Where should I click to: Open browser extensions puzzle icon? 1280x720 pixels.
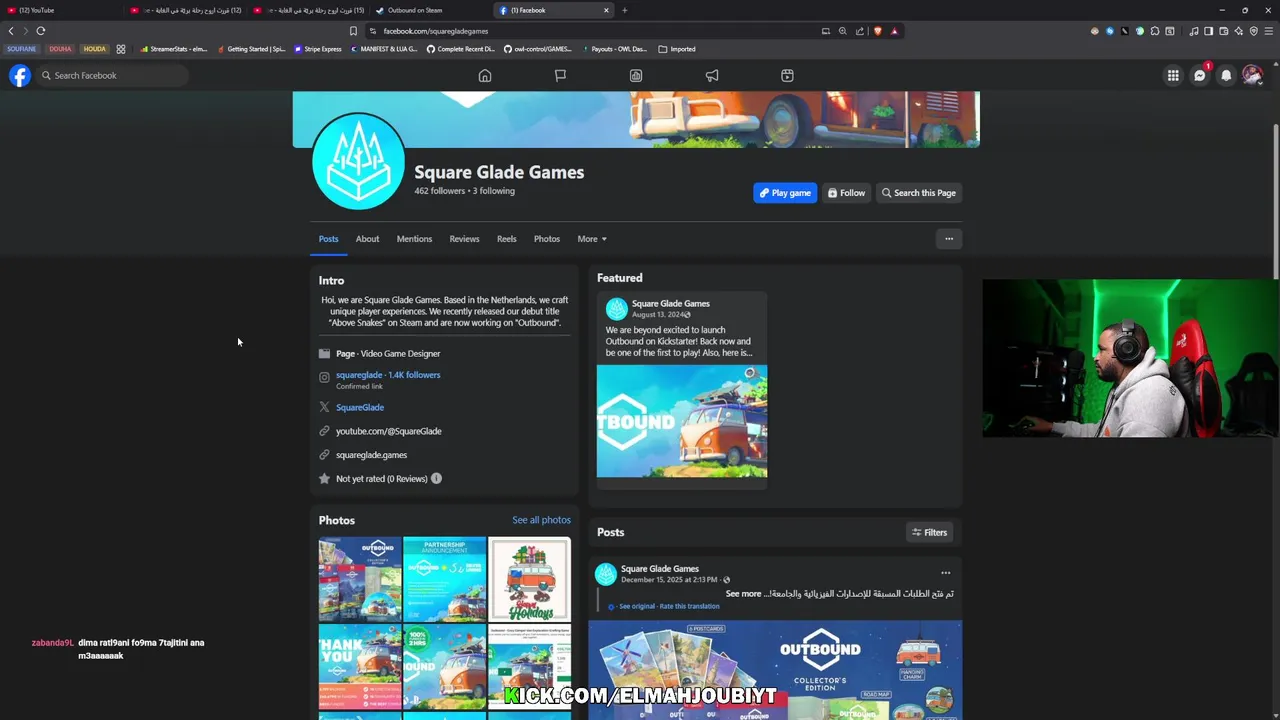(1155, 31)
